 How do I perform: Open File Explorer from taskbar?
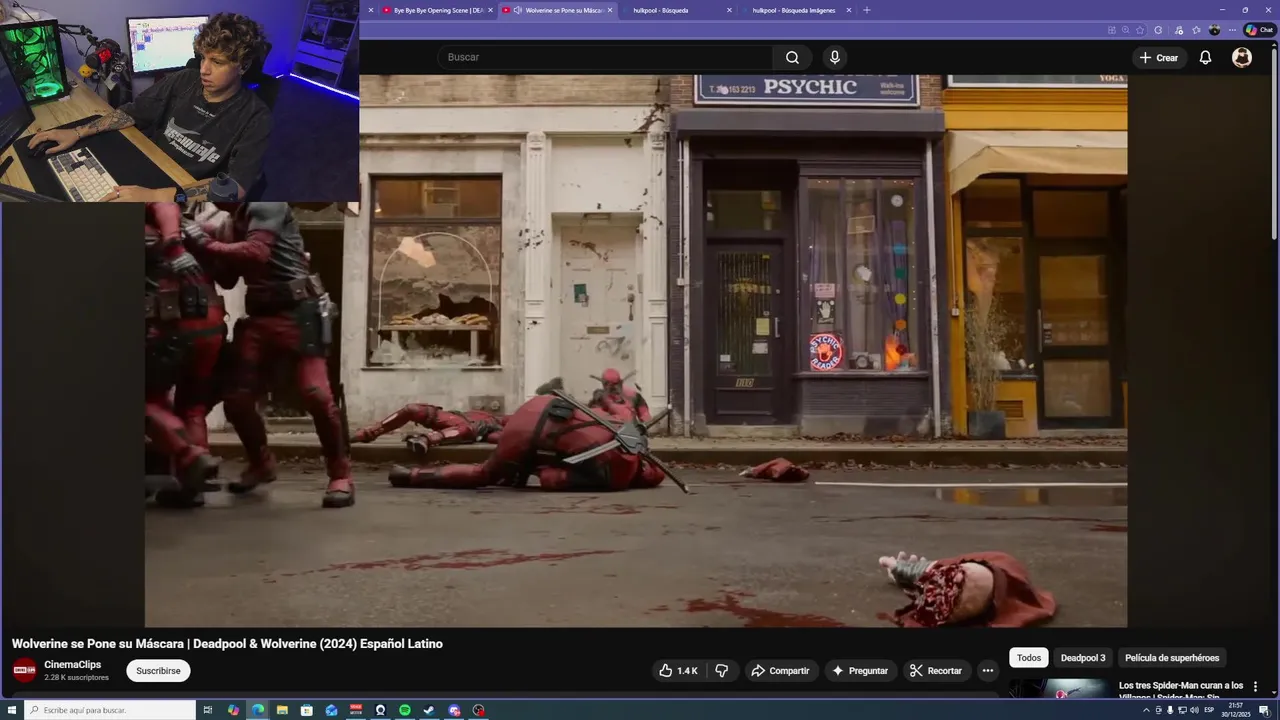coord(282,710)
